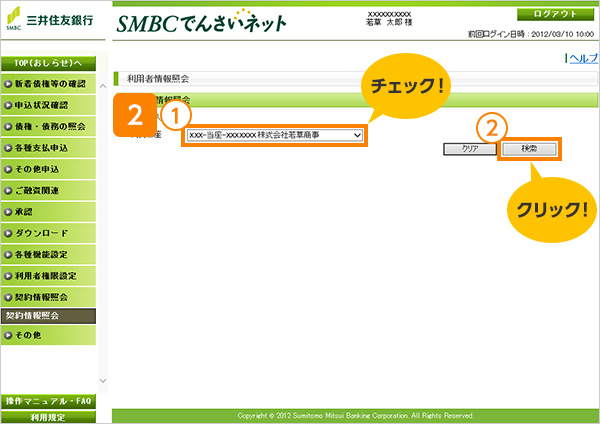Open 新着債権等の確認 menu
600x424 pixels.
[48, 84]
